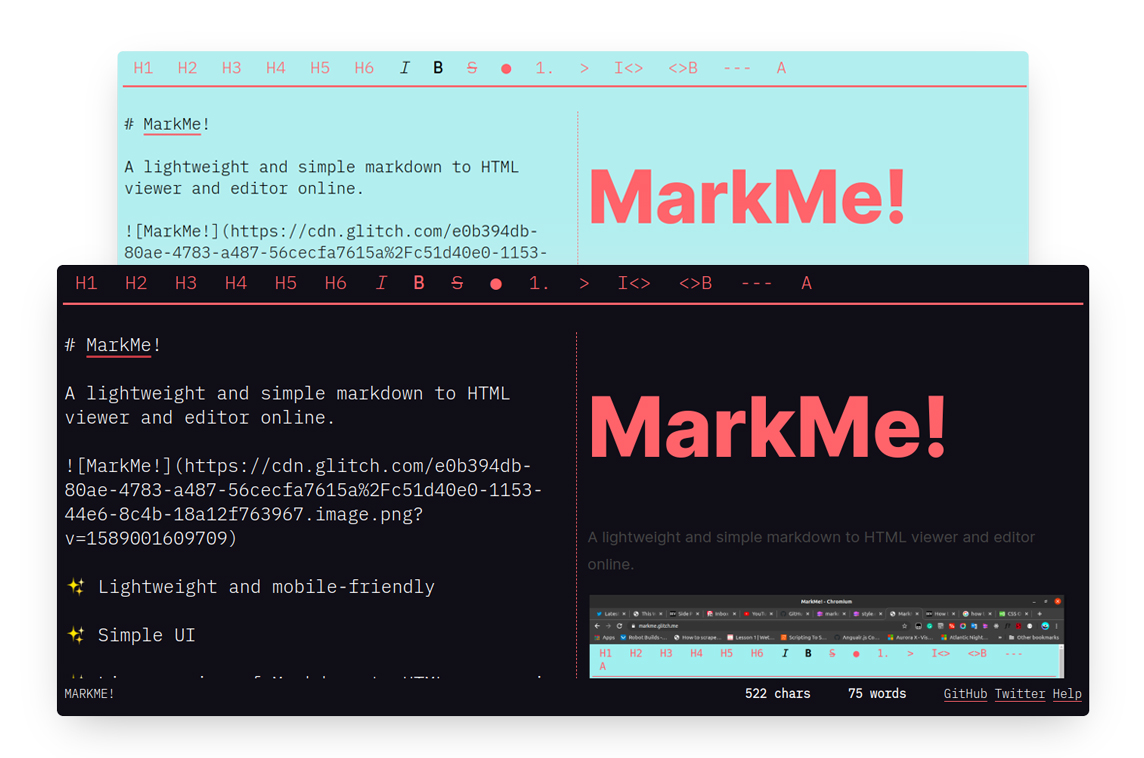This screenshot has height=758, width=1144.
Task: Open the GitHub link in footer
Action: coord(965,694)
